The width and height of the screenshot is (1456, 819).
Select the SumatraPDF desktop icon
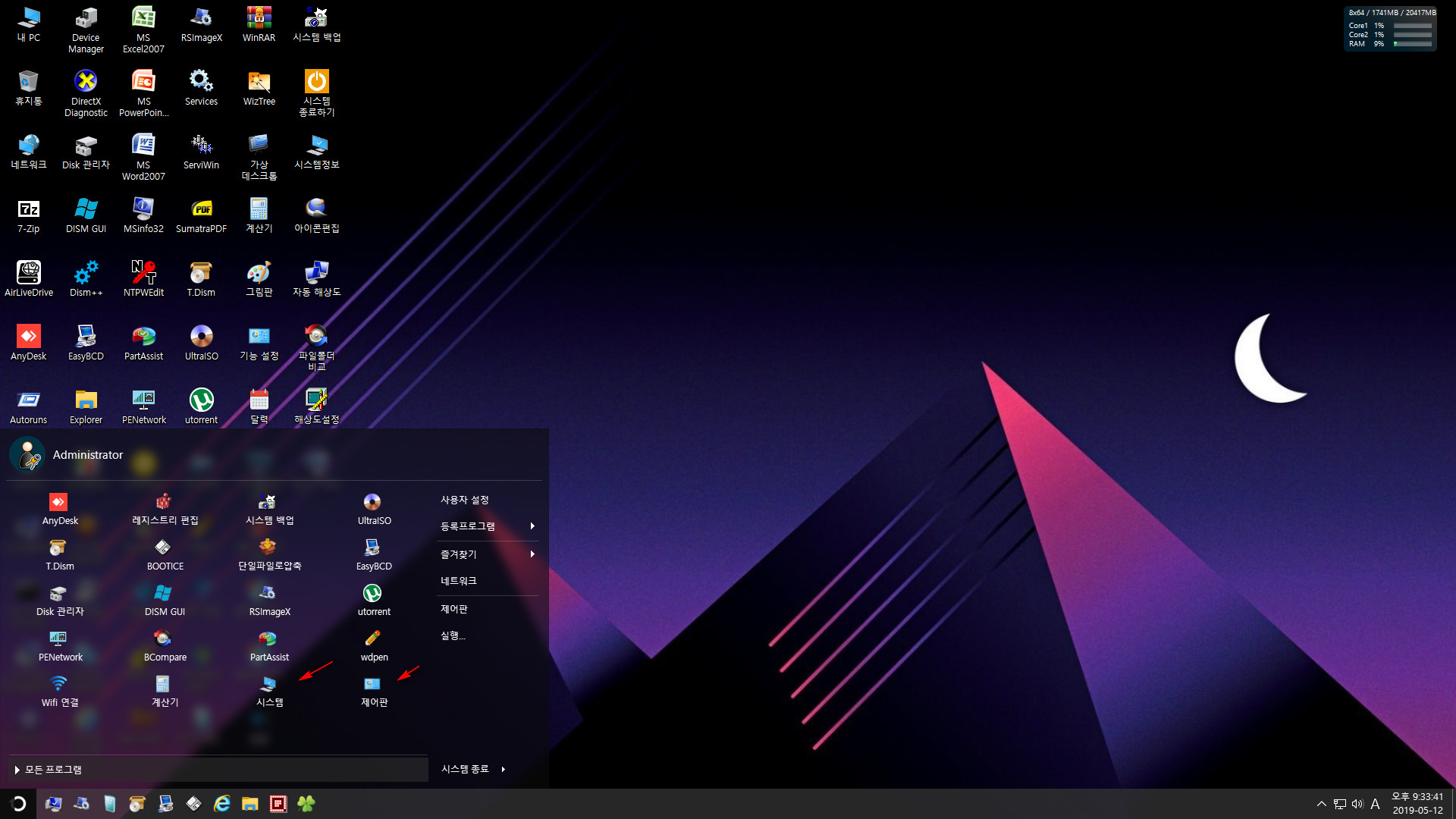201,215
